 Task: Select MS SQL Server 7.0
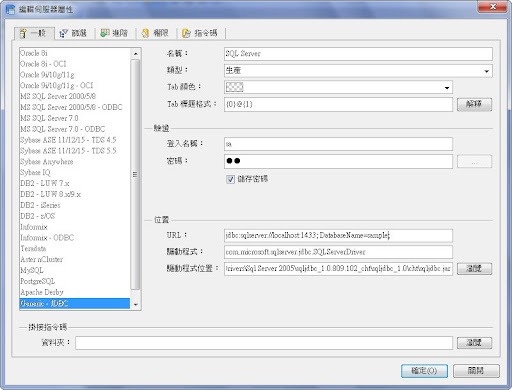75,118
